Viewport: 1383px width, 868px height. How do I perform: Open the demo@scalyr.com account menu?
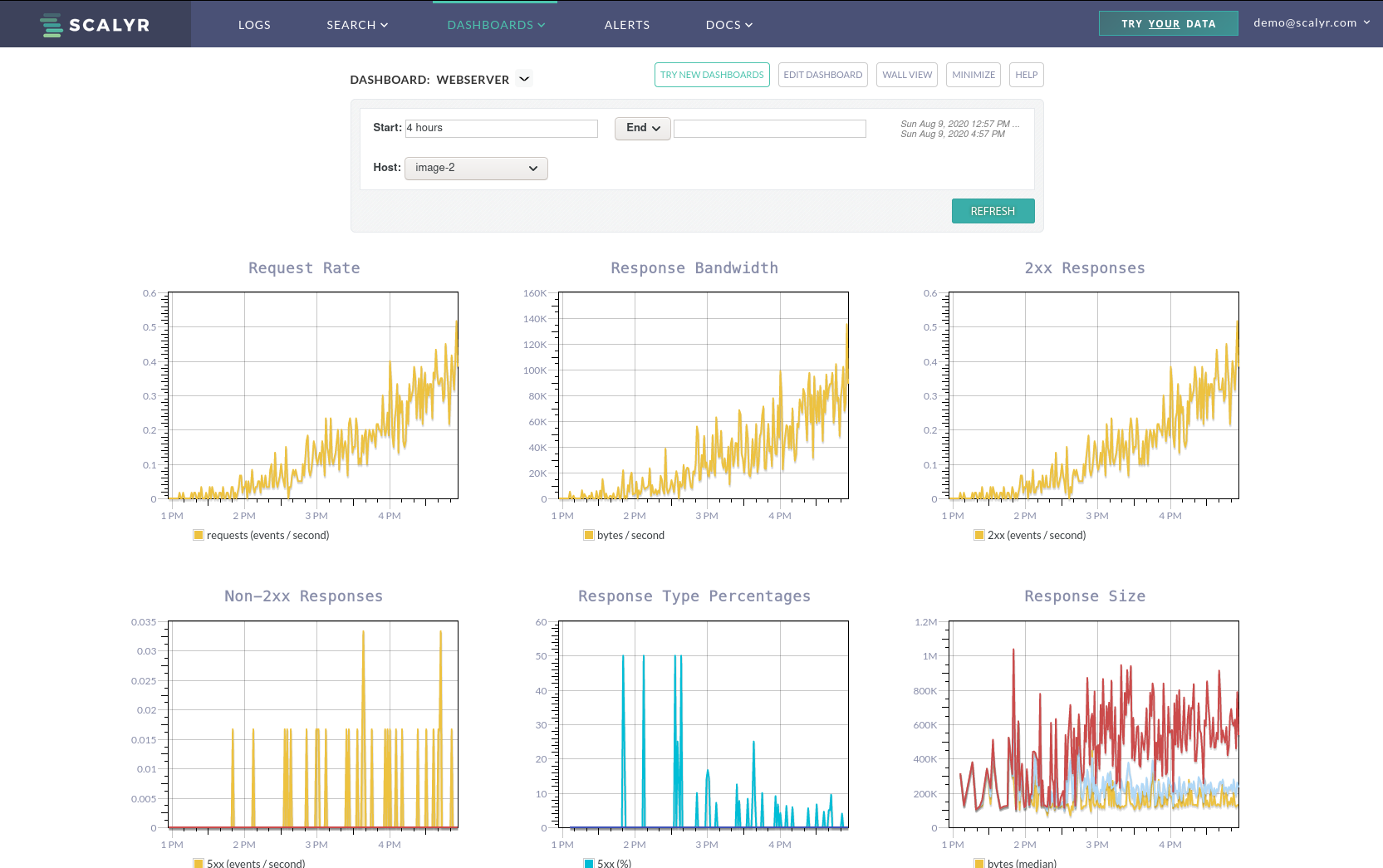point(1311,22)
